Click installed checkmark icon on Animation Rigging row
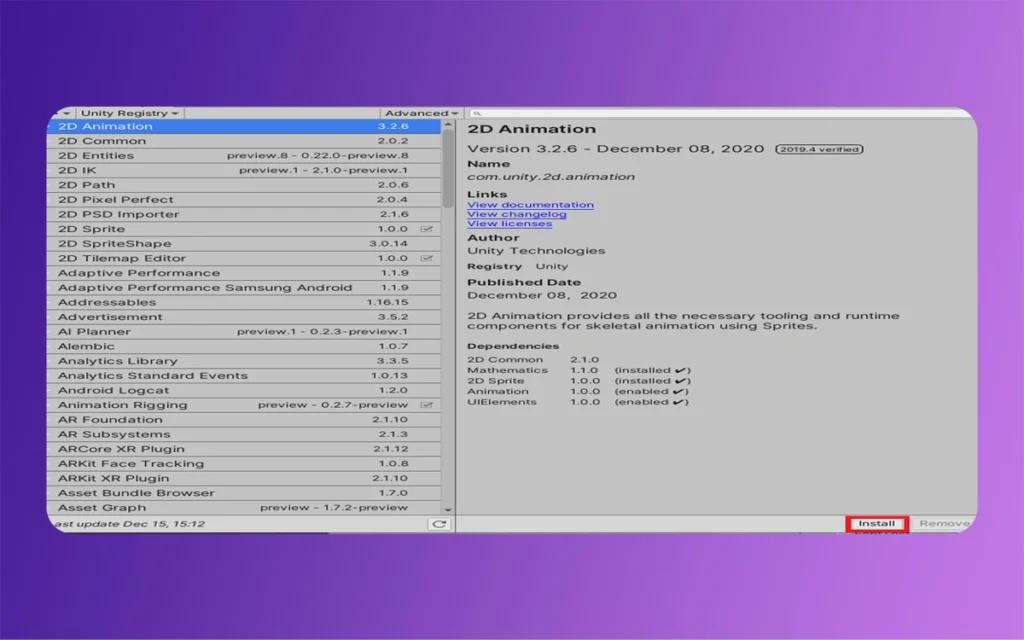Image resolution: width=1024 pixels, height=640 pixels. pyautogui.click(x=427, y=405)
